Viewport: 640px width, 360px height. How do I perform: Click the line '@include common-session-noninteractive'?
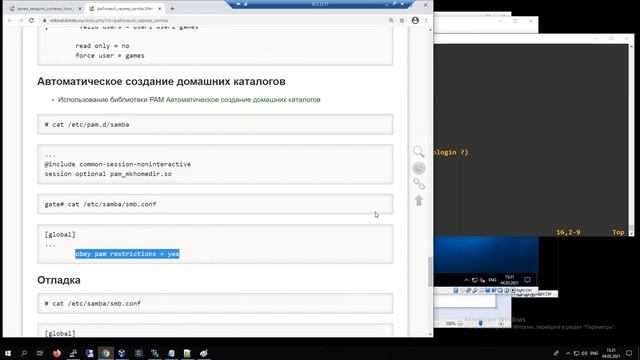(118, 164)
